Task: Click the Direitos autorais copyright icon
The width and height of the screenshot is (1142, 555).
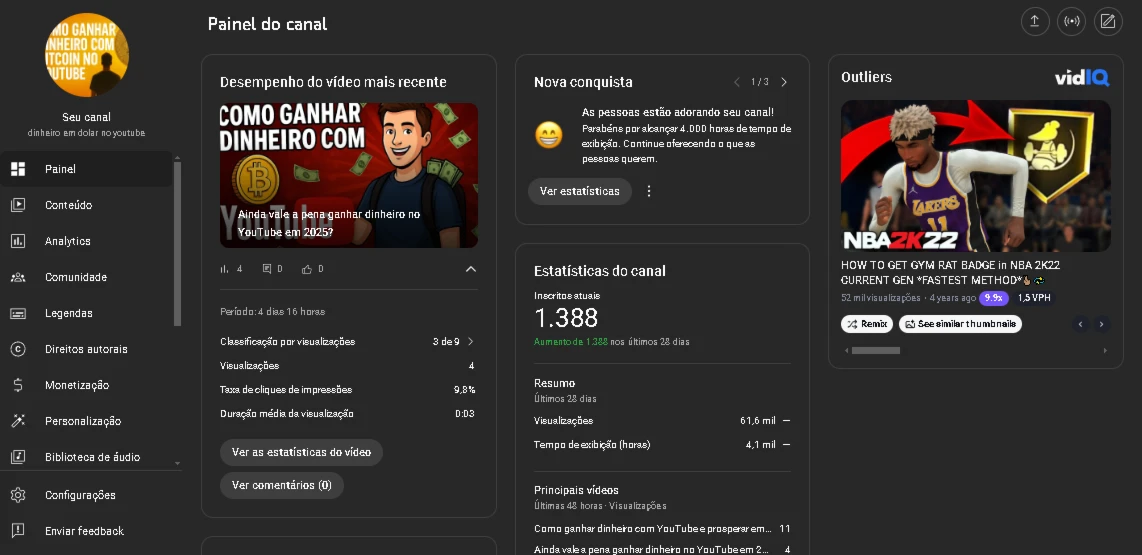Action: tap(18, 349)
